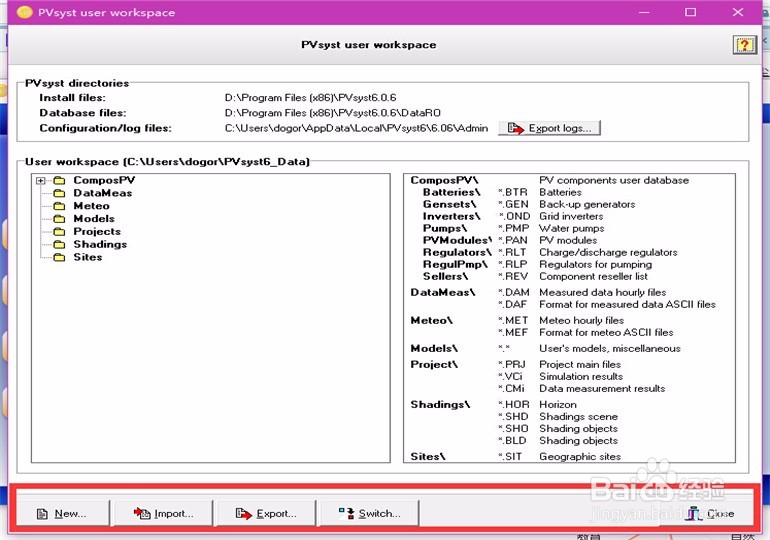770x540 pixels.
Task: Select the Meteo folder icon
Action: pos(59,206)
